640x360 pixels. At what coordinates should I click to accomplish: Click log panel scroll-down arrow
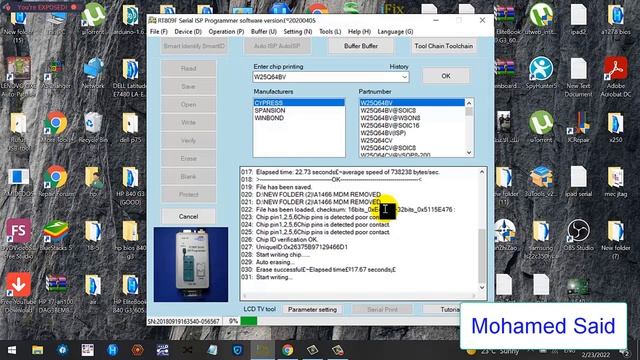point(482,287)
